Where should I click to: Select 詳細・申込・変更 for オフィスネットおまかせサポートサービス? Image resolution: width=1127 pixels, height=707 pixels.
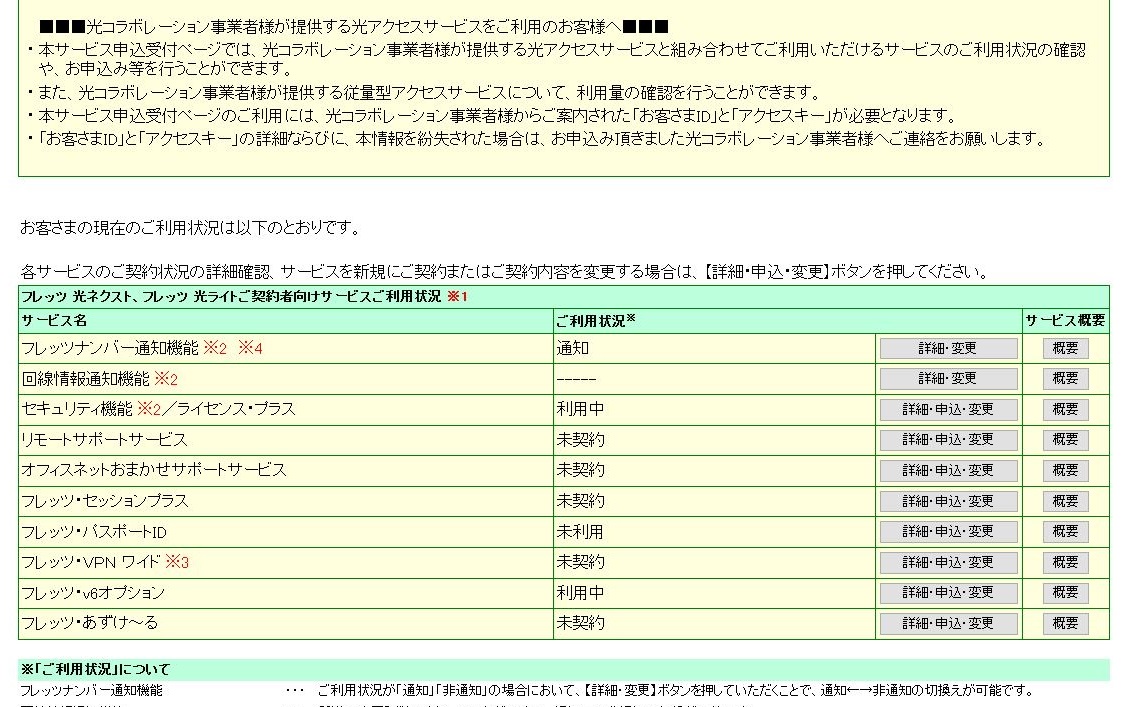[948, 471]
